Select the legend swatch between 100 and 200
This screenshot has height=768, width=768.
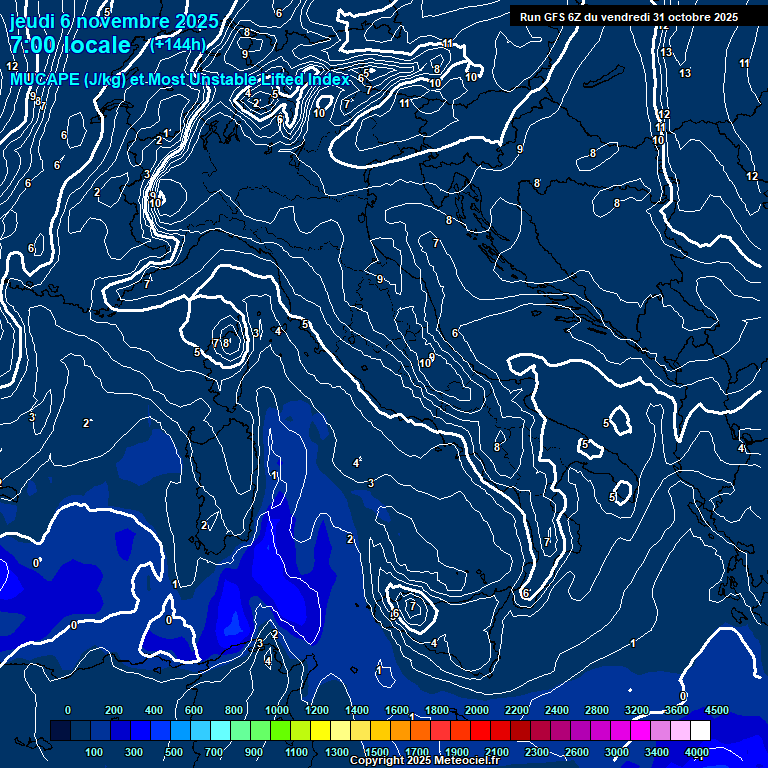pyautogui.click(x=100, y=730)
